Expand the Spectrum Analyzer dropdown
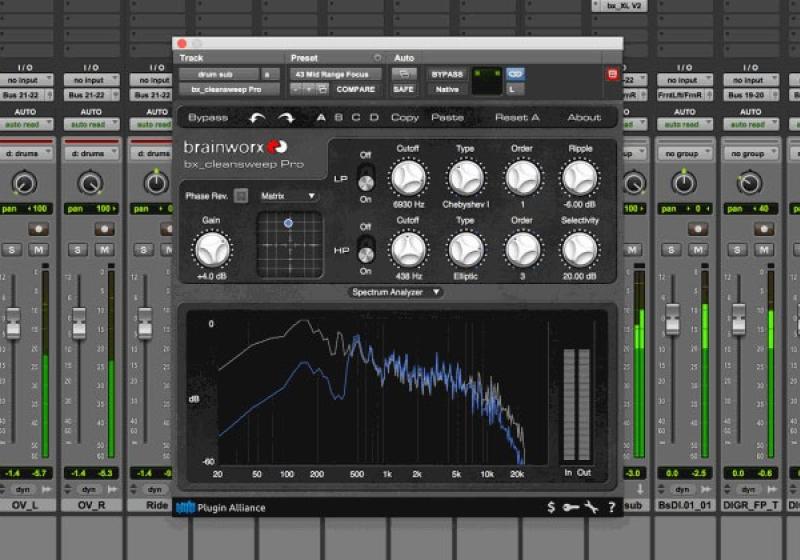The height and width of the screenshot is (560, 800). click(x=395, y=292)
